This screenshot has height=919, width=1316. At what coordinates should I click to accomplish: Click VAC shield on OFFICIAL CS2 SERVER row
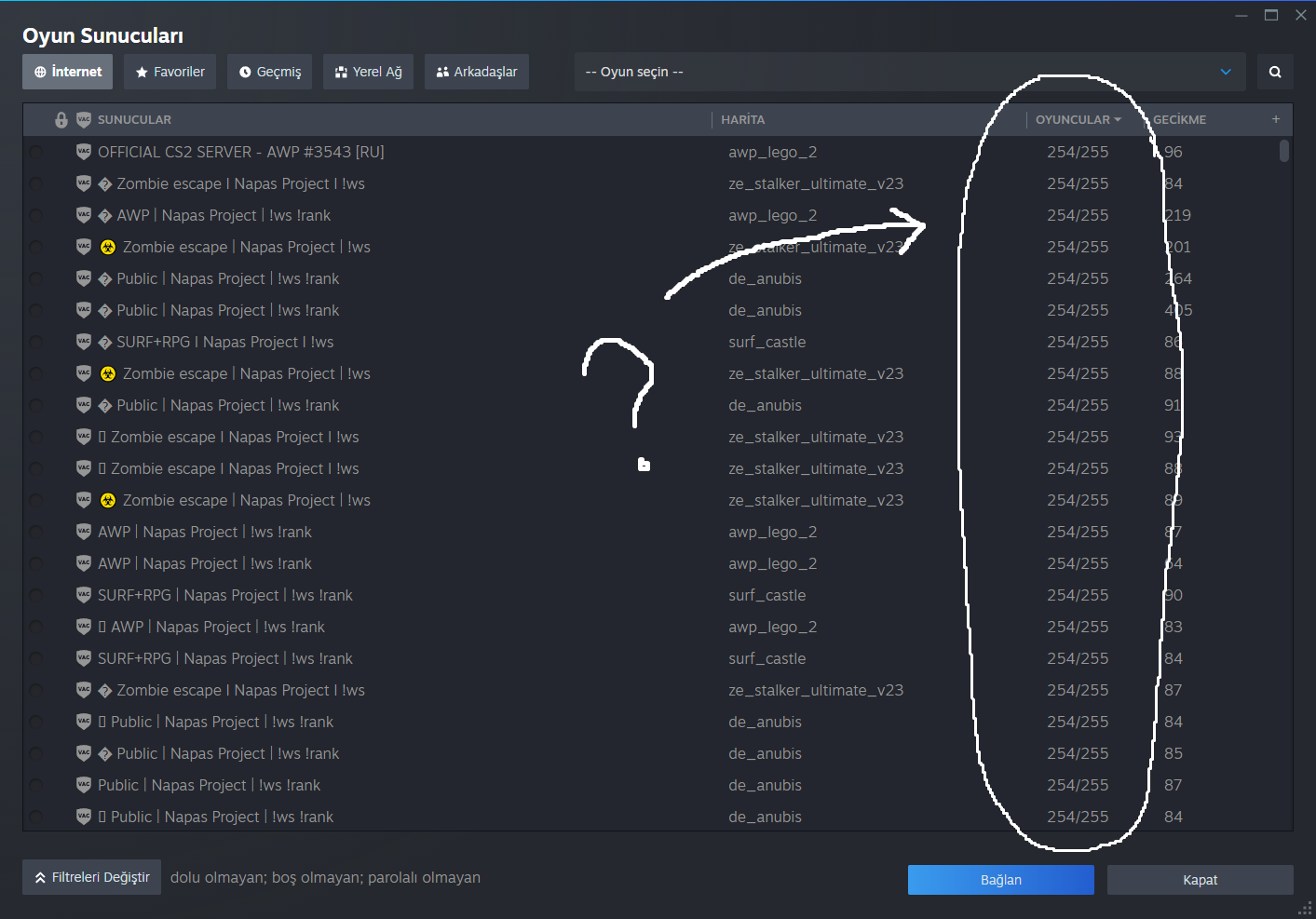point(84,152)
